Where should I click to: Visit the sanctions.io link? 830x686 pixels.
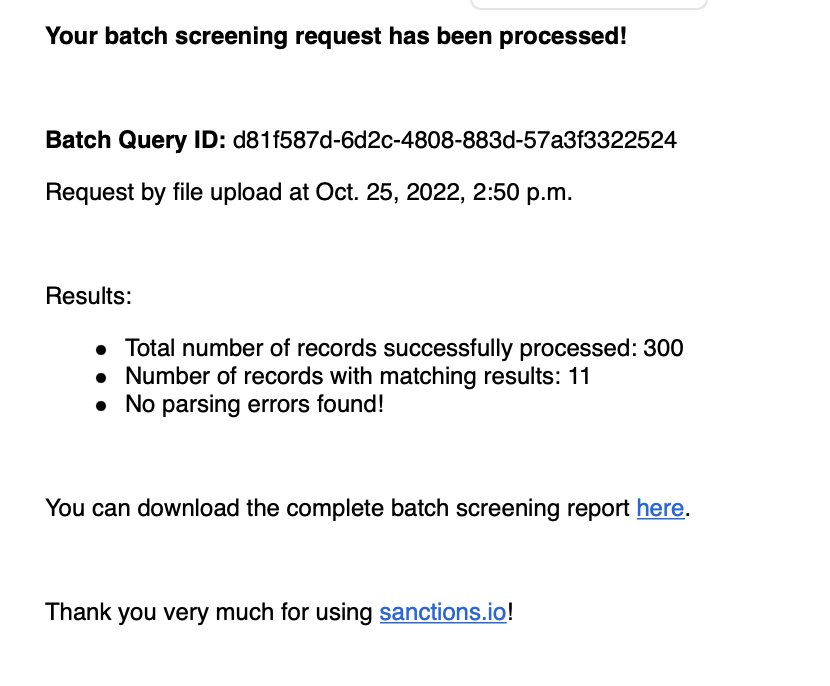(x=443, y=612)
